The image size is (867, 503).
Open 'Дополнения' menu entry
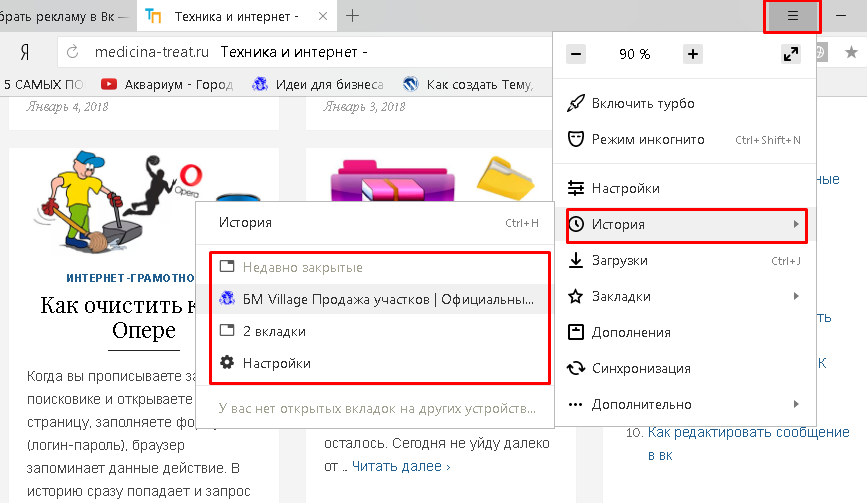click(x=685, y=332)
